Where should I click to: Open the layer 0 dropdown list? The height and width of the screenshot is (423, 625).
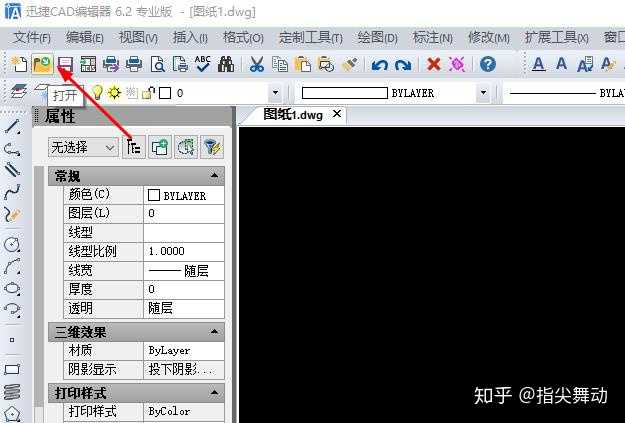coord(275,93)
